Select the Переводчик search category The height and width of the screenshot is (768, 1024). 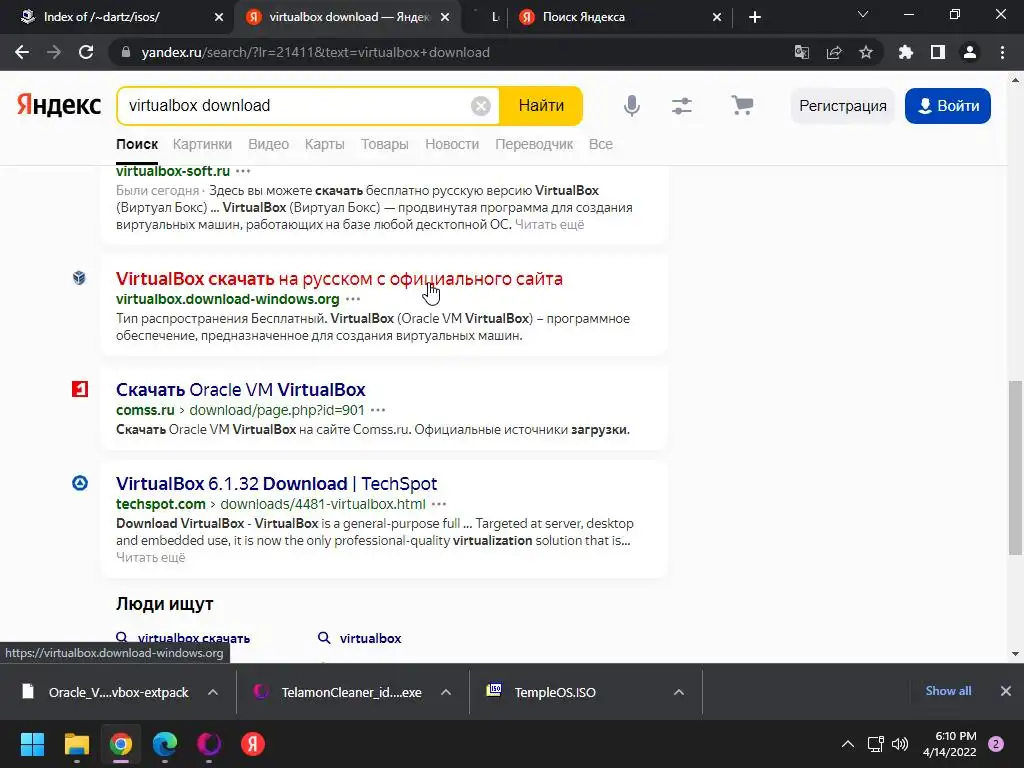tap(534, 144)
